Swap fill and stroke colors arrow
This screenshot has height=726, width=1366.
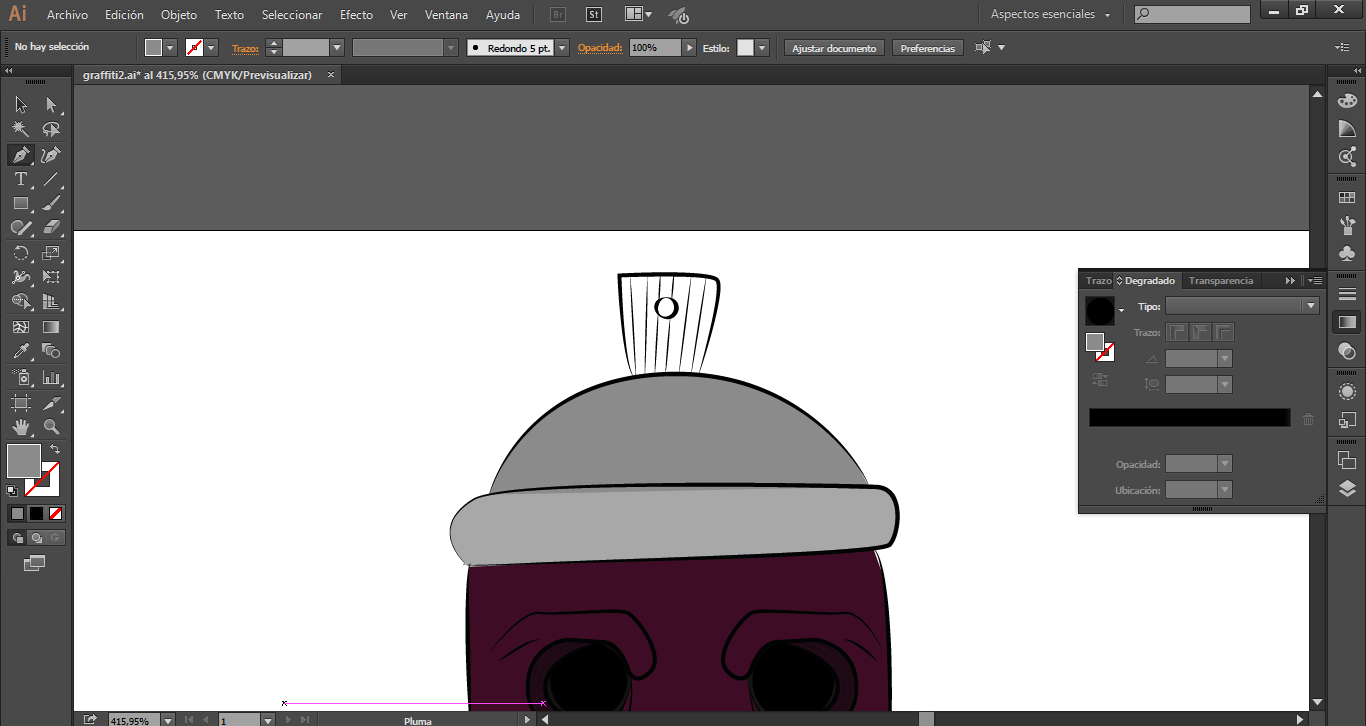55,450
